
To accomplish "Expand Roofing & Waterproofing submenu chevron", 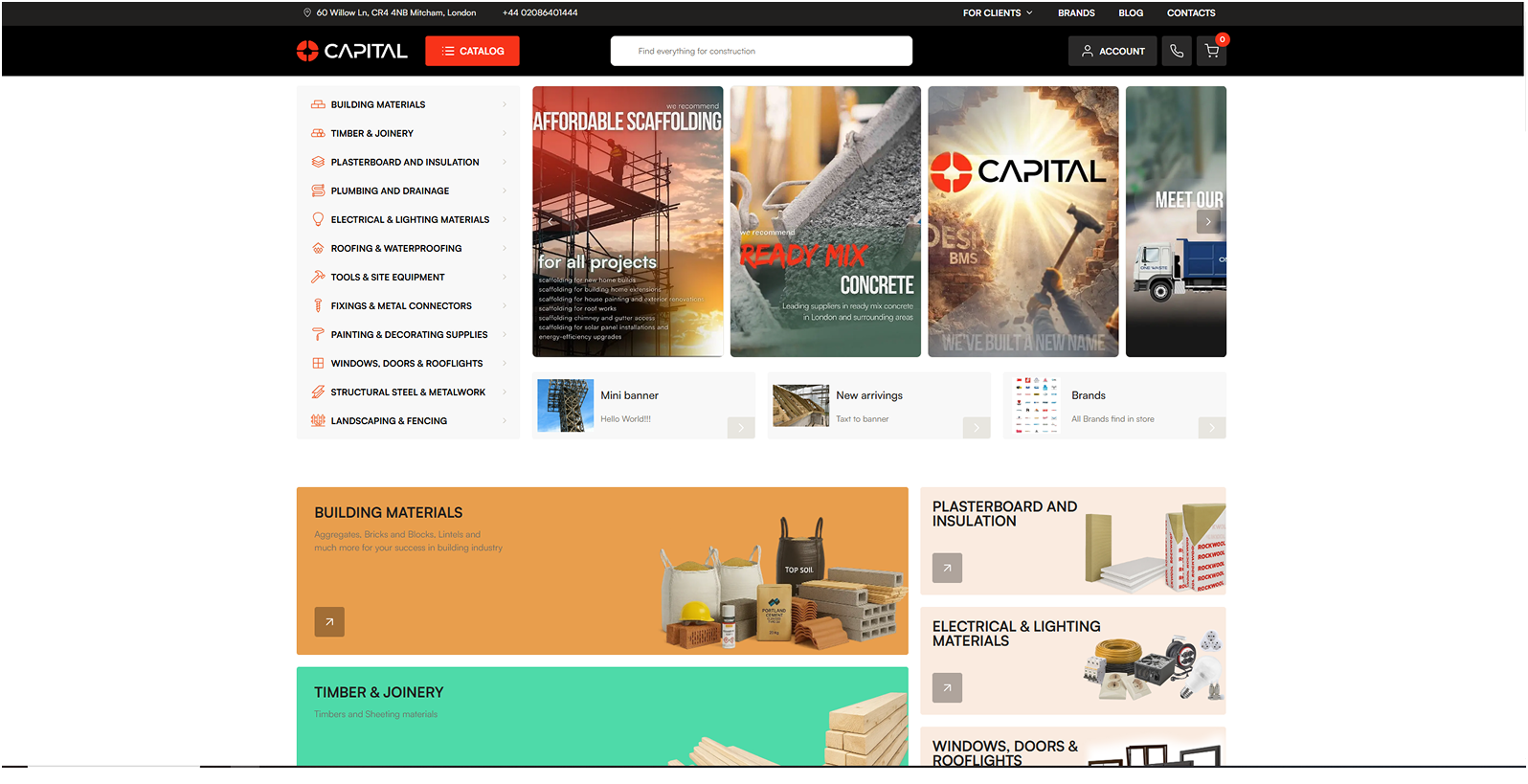I will point(505,248).
